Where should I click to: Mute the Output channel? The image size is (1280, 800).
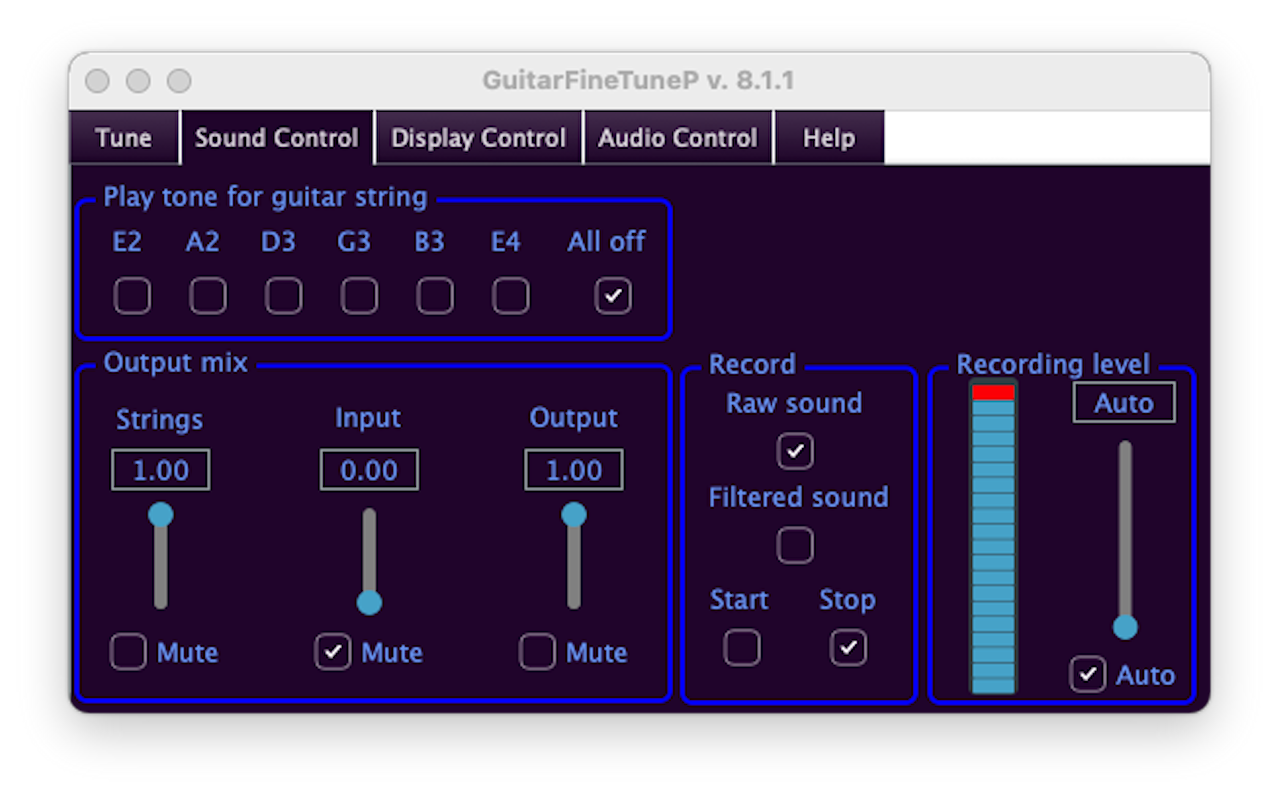point(537,652)
